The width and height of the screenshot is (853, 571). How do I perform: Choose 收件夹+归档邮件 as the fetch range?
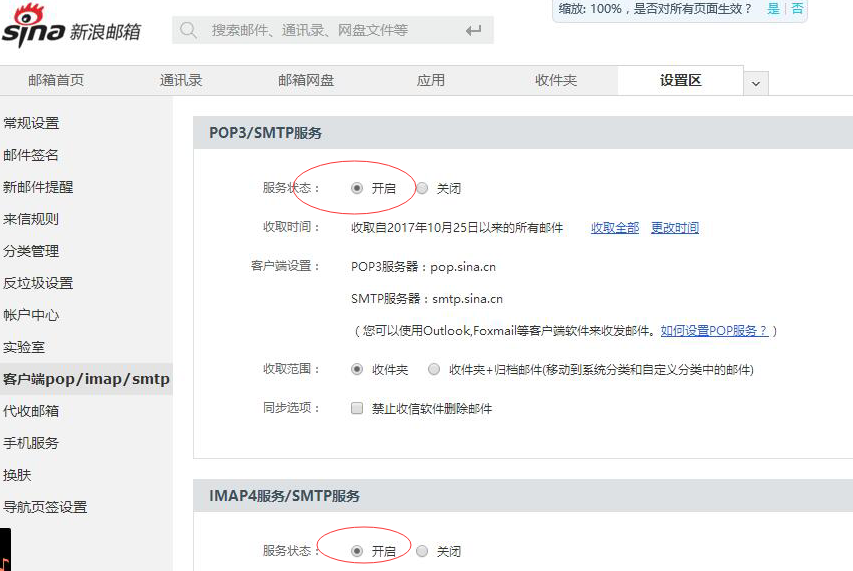pos(434,370)
